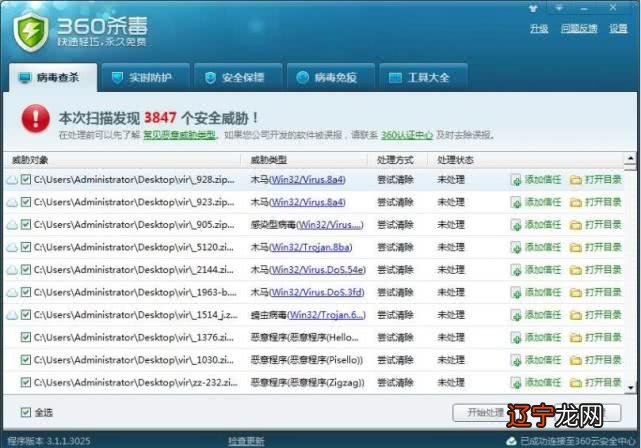Click 添加信任 icon for _1376.zi row
The image size is (641, 448).
coord(516,338)
